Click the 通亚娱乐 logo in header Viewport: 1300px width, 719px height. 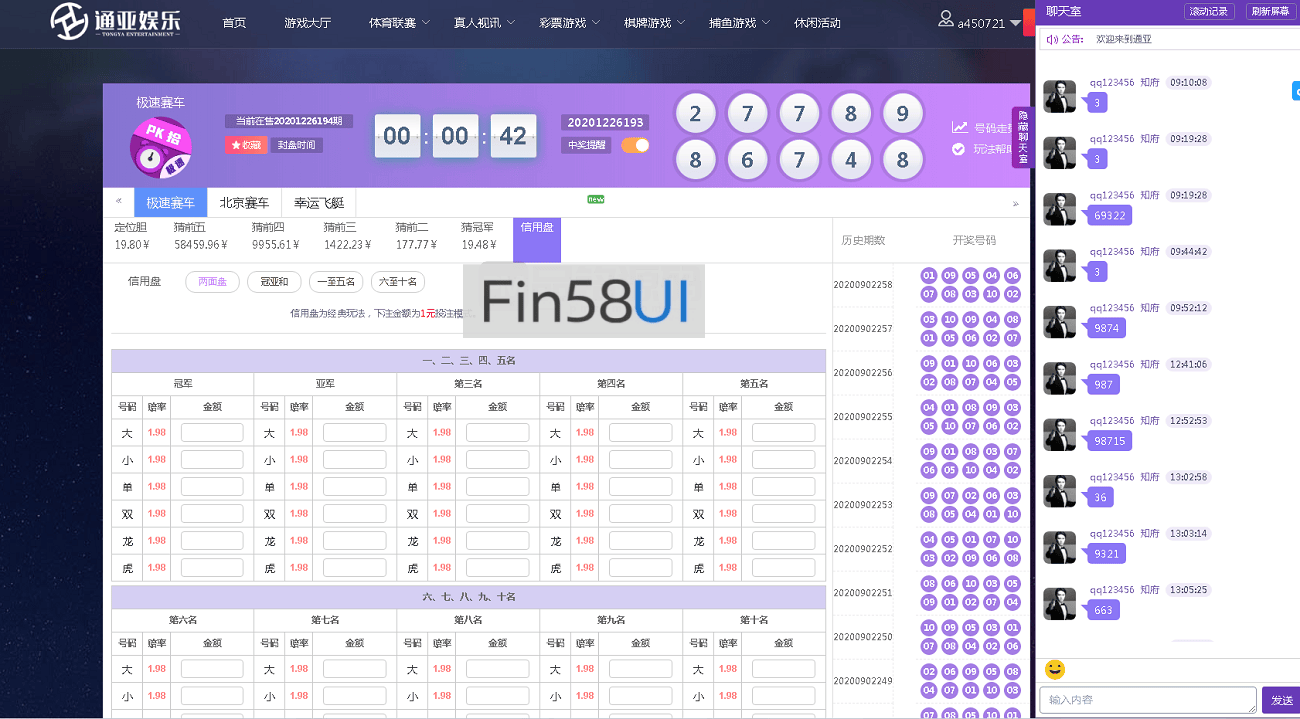coord(116,21)
